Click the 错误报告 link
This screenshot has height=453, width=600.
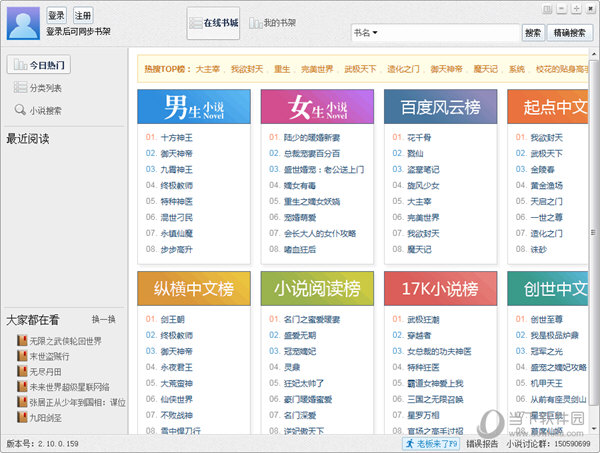point(482,444)
